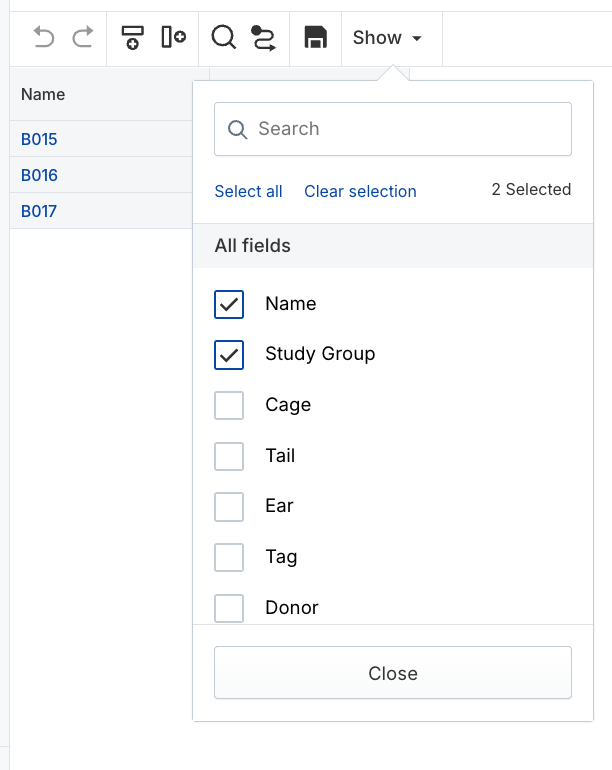
Task: Enable the Cage field checkbox
Action: (x=229, y=406)
